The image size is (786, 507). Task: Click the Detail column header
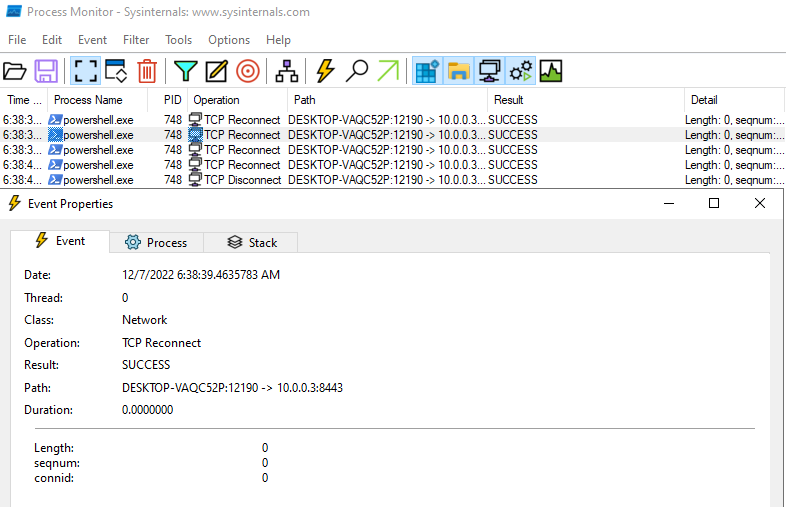click(x=734, y=100)
